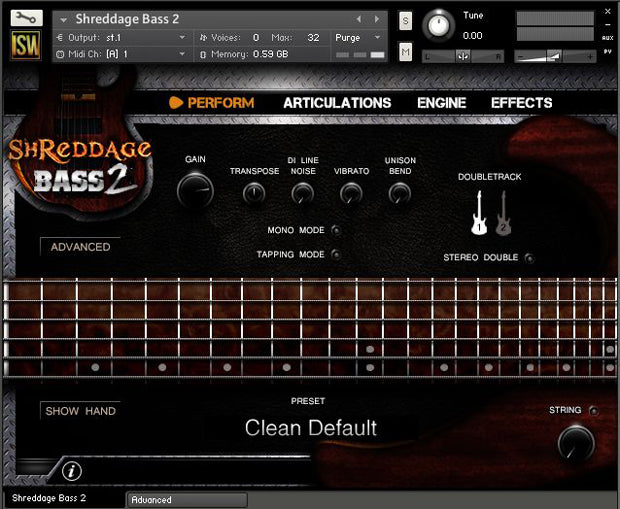The image size is (620, 509).
Task: Switch to the EFFECTS tab
Action: [x=522, y=103]
